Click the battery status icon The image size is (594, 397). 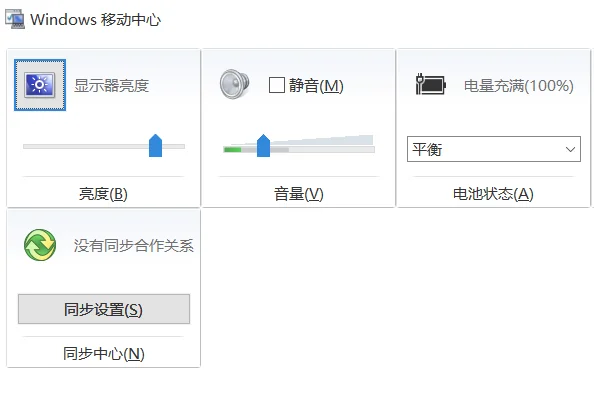point(430,84)
